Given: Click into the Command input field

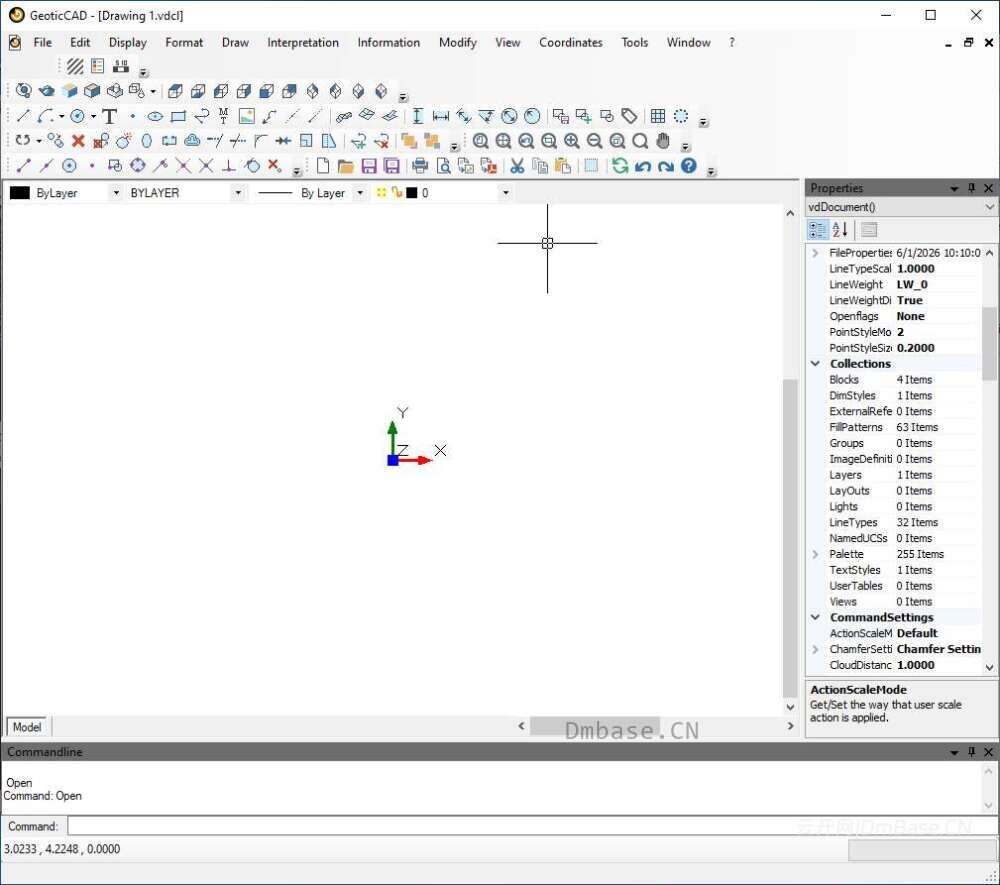Looking at the screenshot, I should (x=532, y=826).
